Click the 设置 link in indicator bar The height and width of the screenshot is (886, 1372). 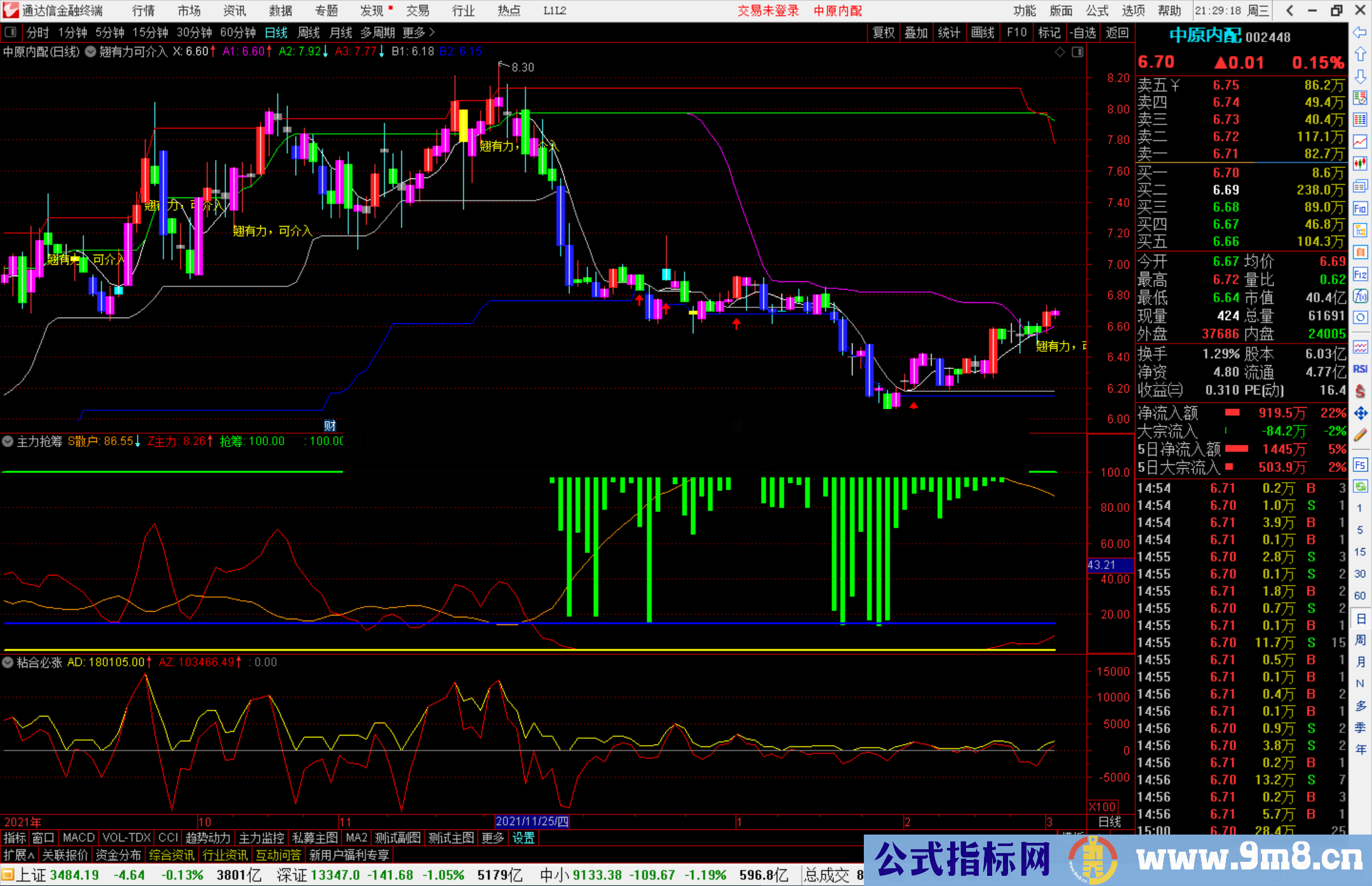(x=523, y=838)
